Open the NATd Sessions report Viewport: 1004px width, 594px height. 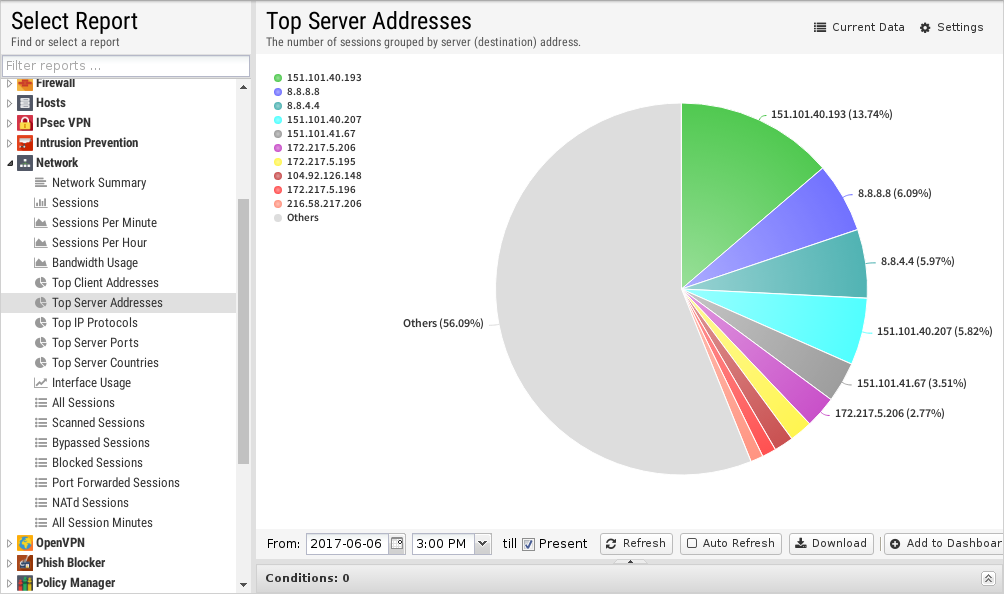[90, 502]
